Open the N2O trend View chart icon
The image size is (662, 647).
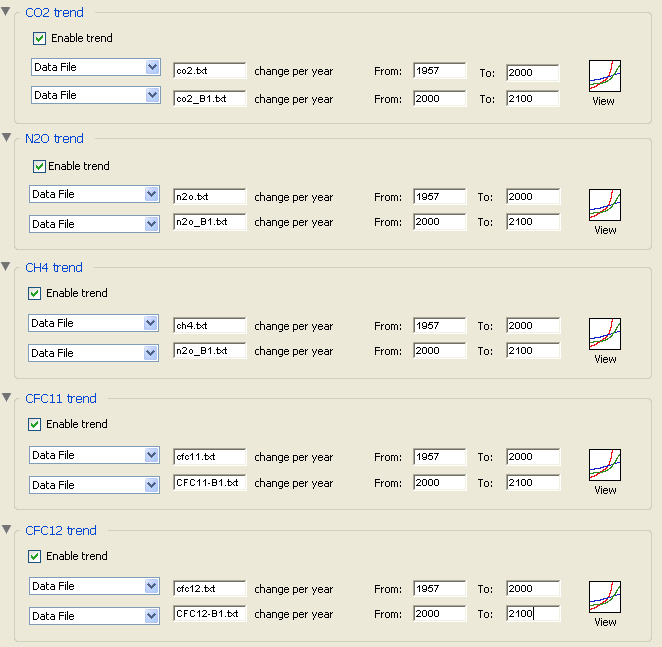click(x=604, y=205)
